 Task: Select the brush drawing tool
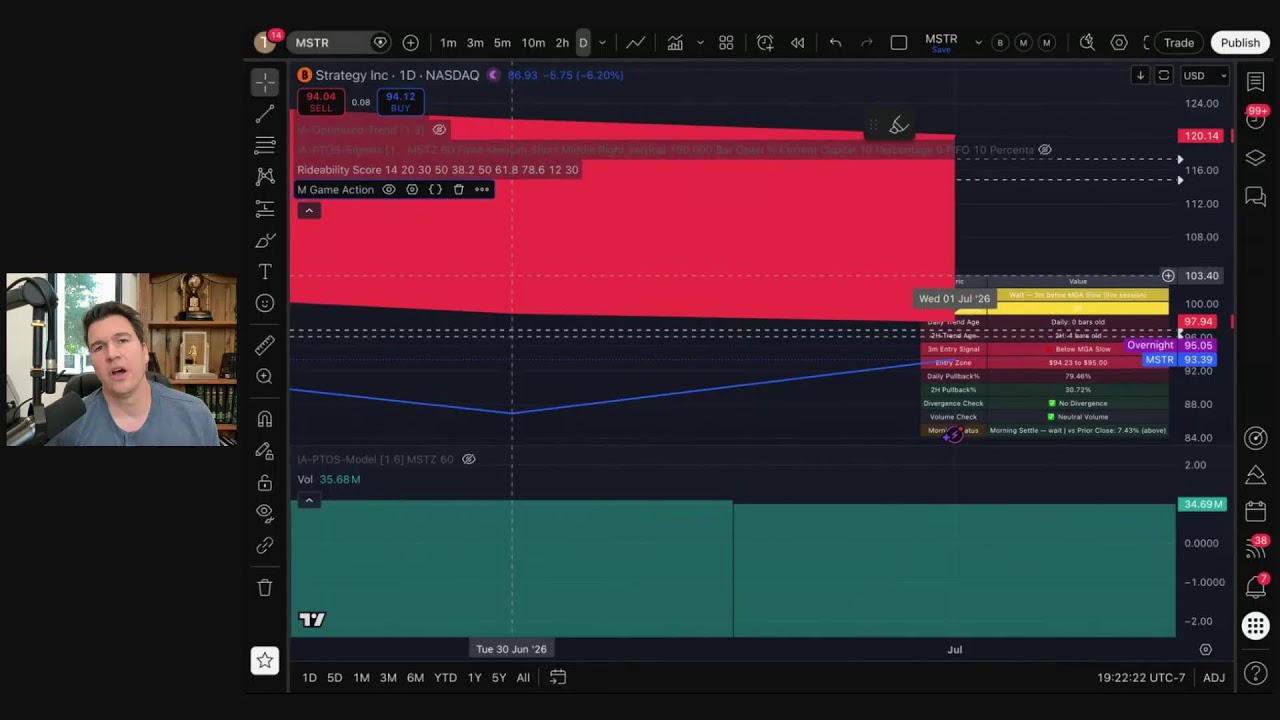pos(265,240)
